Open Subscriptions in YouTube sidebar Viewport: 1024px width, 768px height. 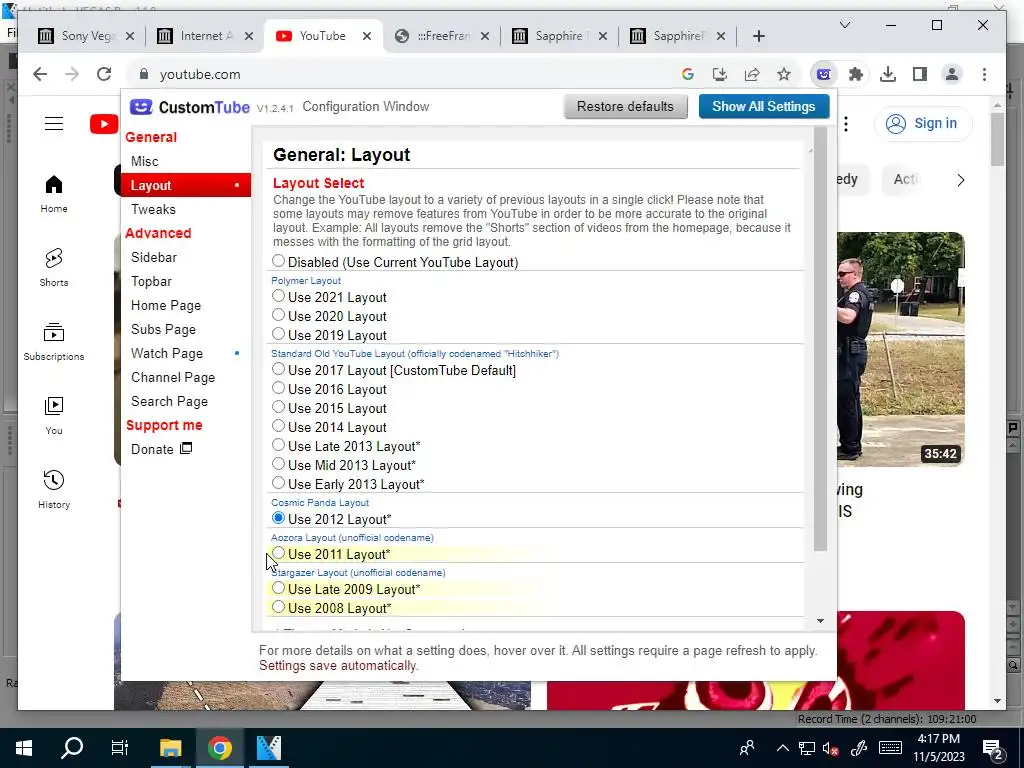click(54, 342)
